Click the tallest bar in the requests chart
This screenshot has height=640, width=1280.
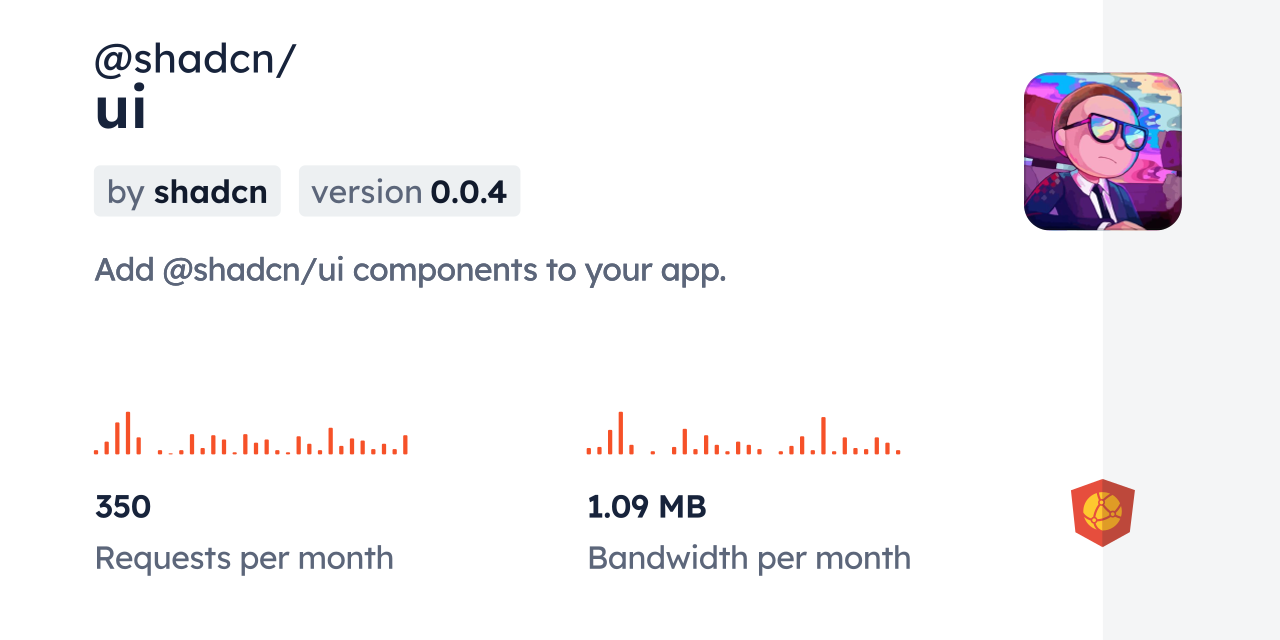(128, 433)
